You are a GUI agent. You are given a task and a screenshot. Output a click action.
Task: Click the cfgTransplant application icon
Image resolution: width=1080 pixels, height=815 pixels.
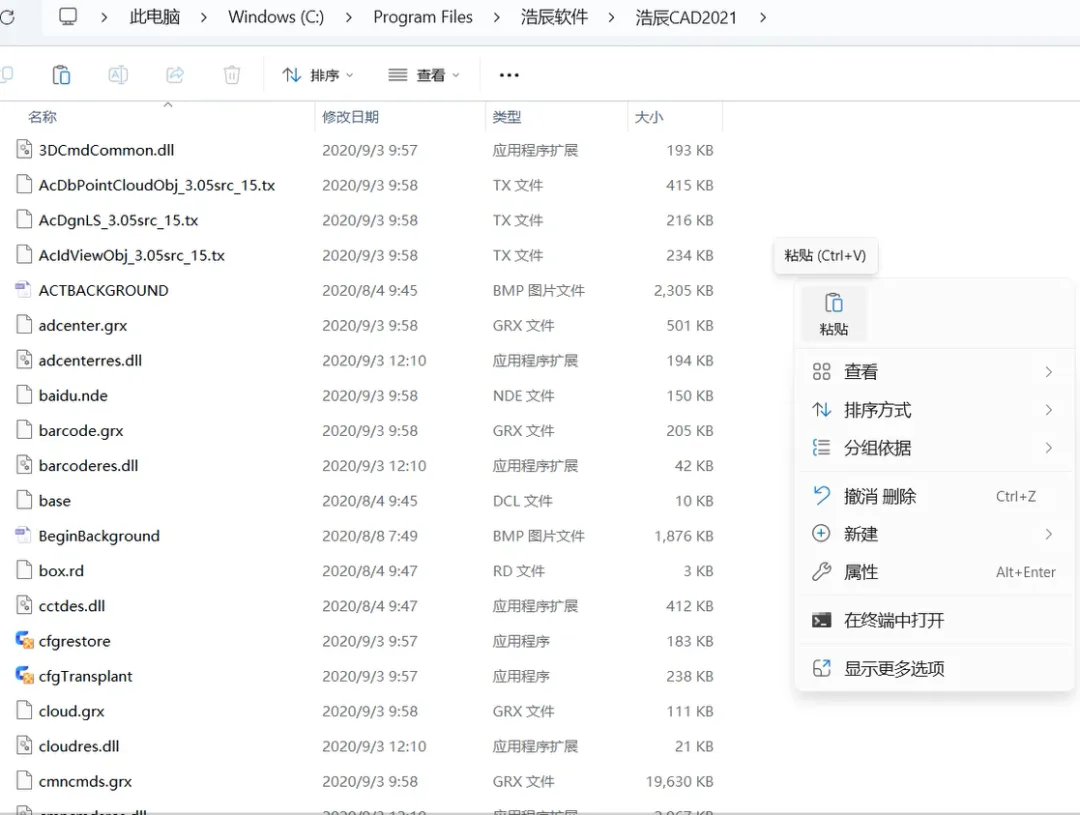pos(24,675)
